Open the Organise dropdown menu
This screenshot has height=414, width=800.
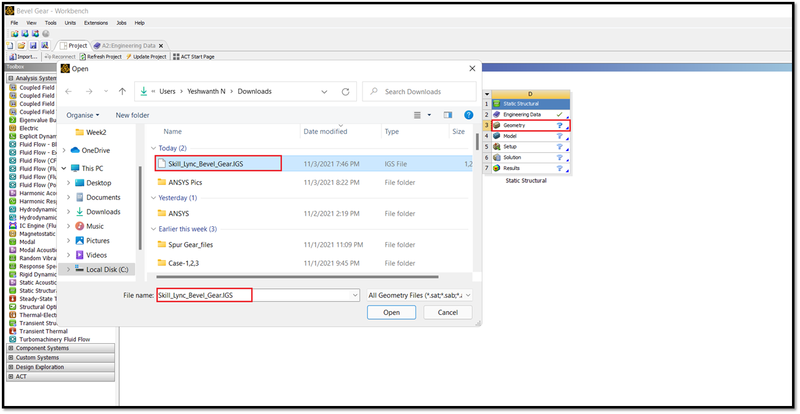point(83,115)
